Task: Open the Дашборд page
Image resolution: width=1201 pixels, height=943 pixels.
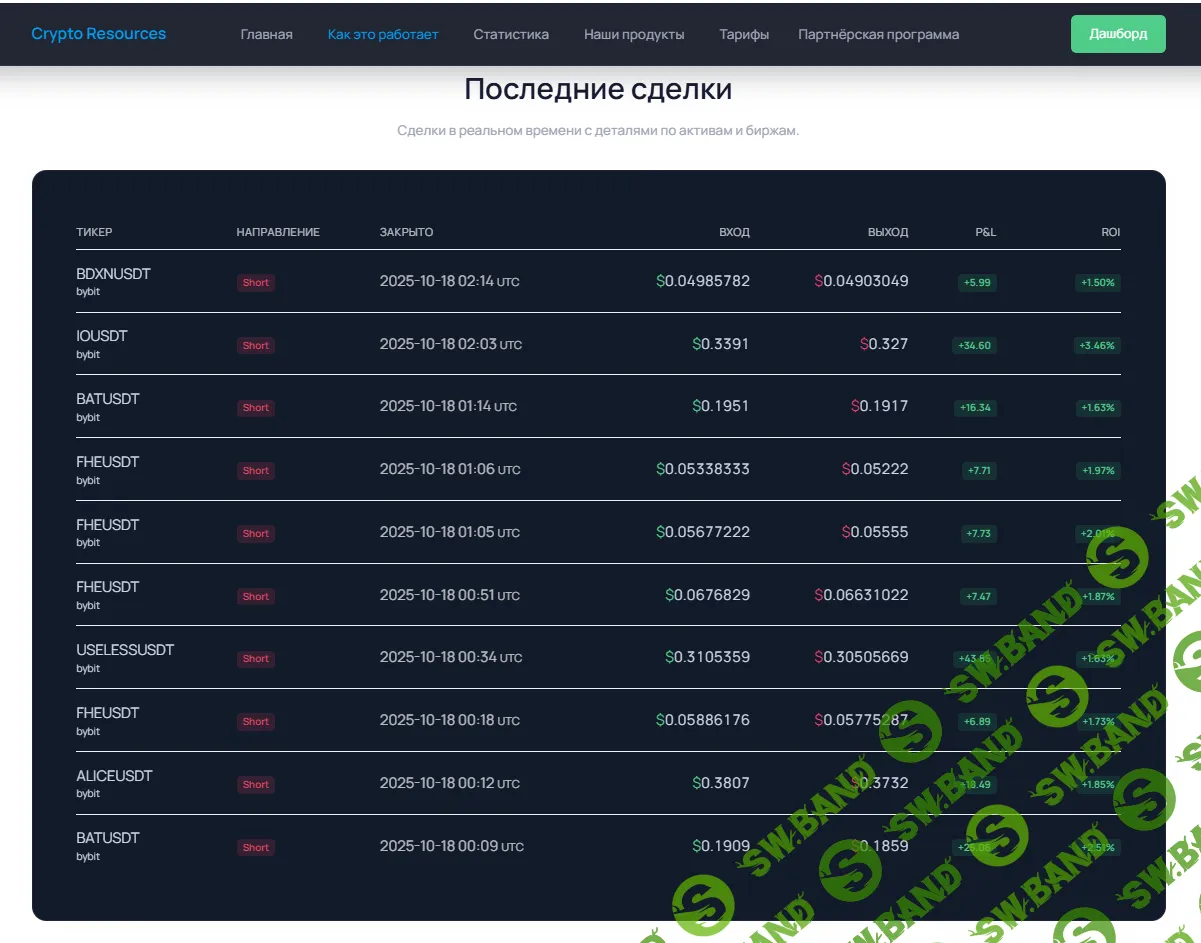Action: 1117,33
